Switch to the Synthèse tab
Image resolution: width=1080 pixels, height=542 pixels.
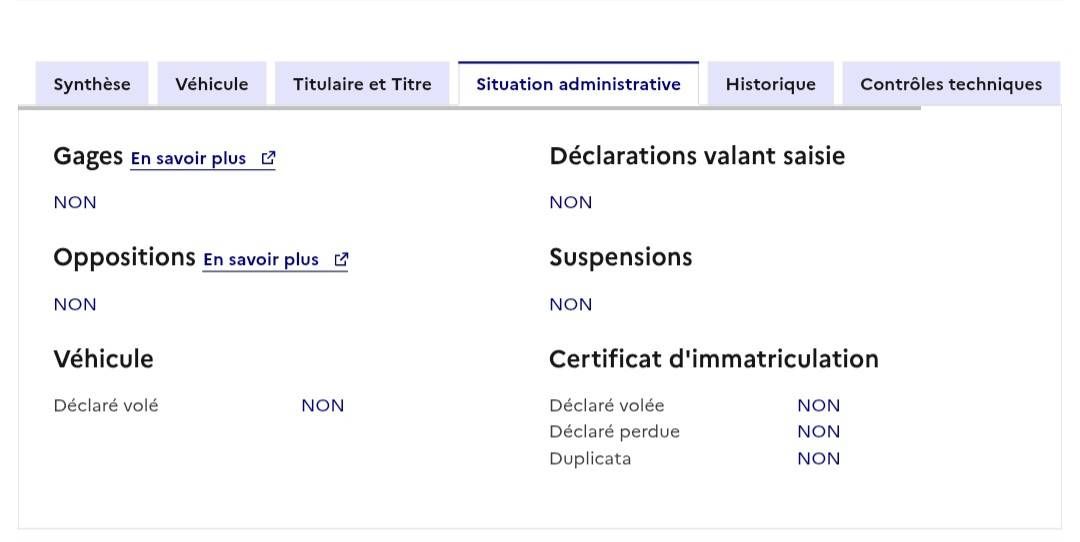[92, 84]
